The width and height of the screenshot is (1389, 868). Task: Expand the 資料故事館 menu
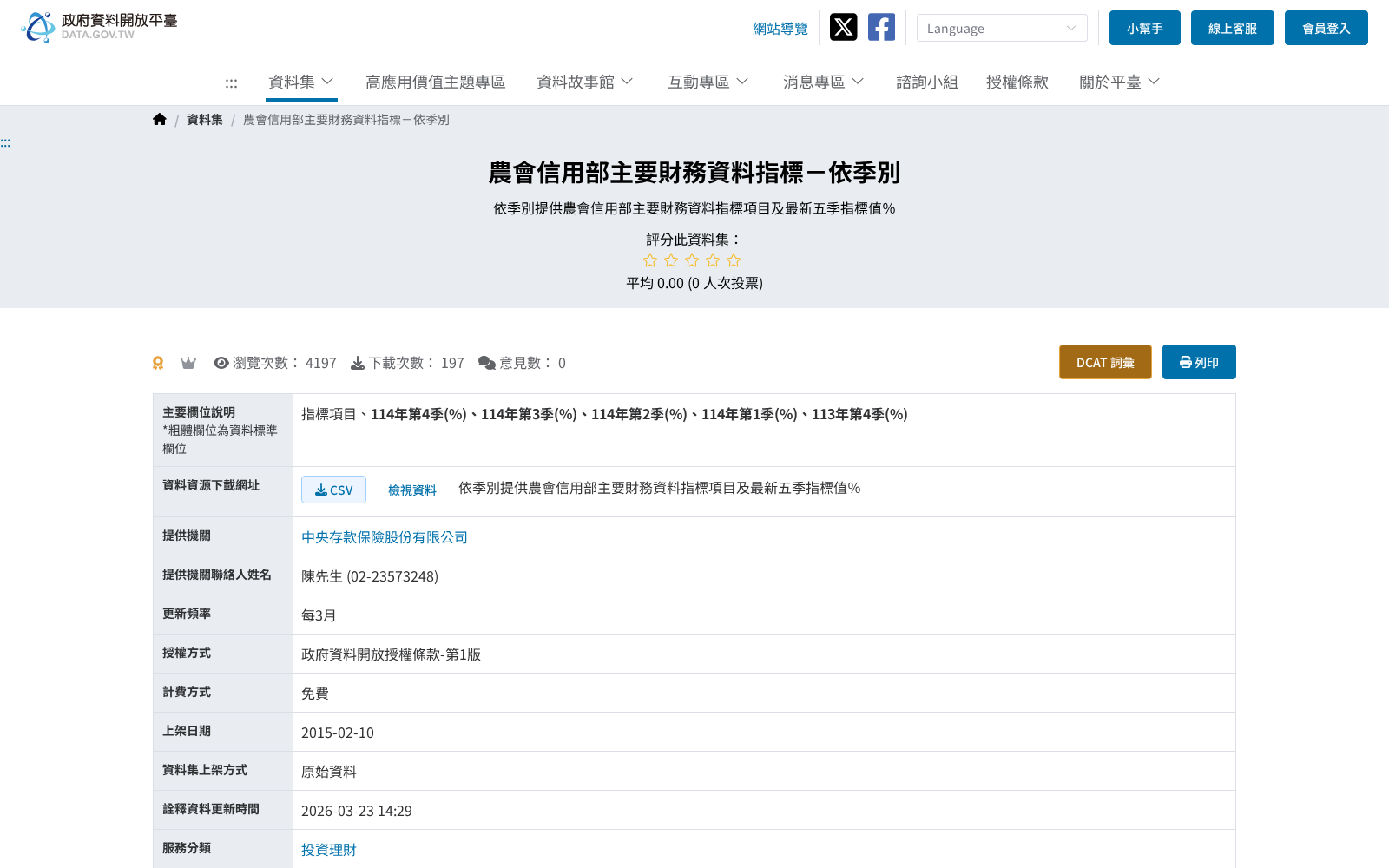(585, 82)
